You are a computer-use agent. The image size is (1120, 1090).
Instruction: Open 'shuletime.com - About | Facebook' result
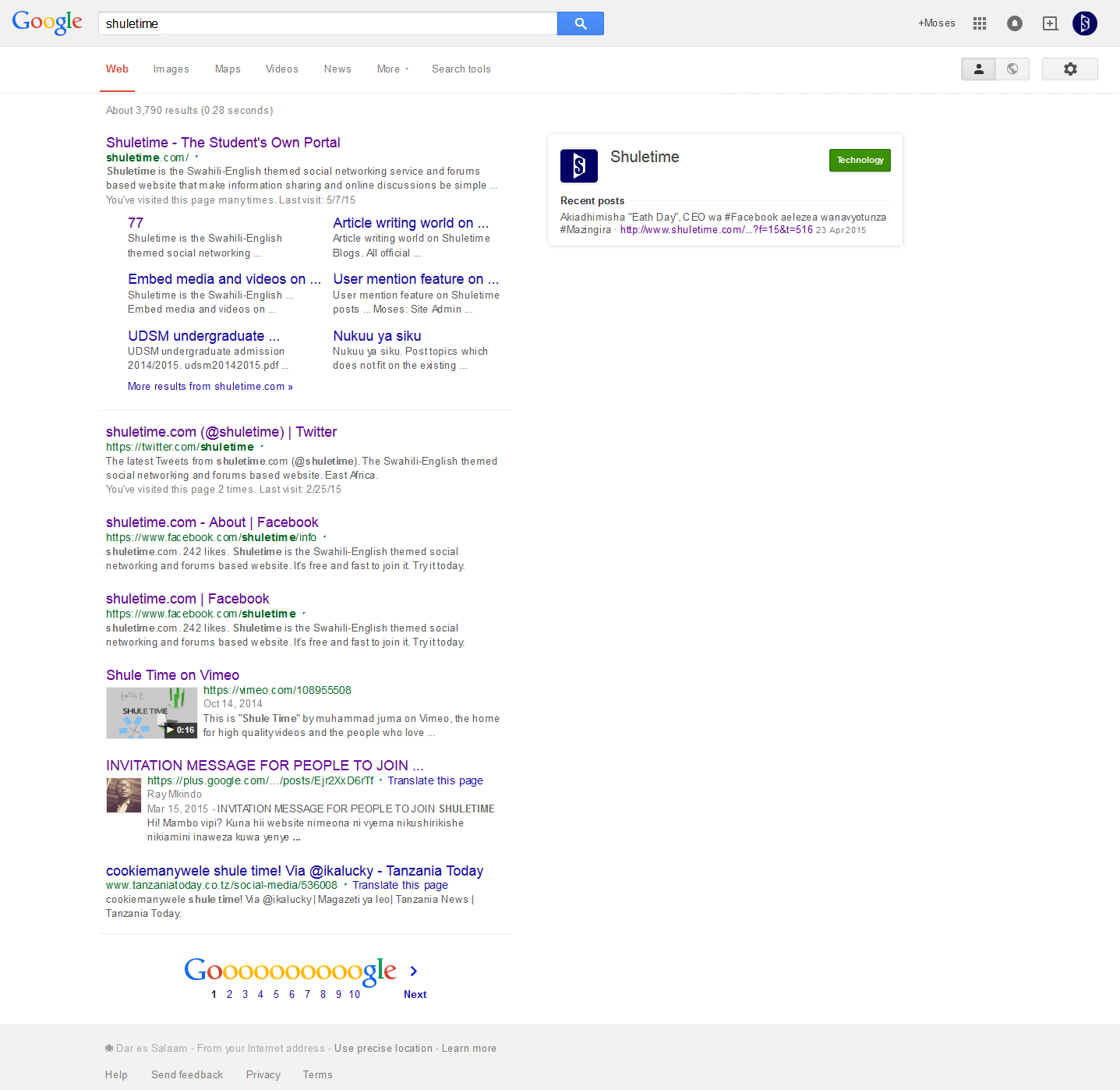point(212,522)
